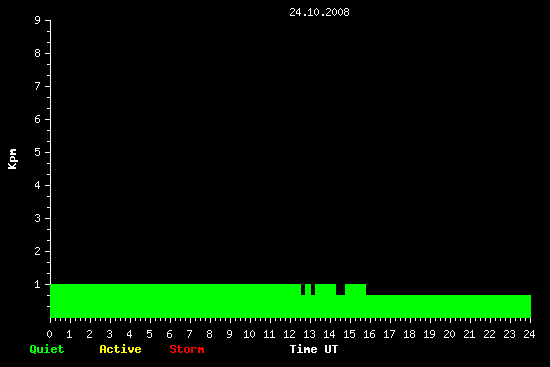Screen dimensions: 550x367
Task: Click hour 13 on time axis
Action: pyautogui.click(x=309, y=334)
